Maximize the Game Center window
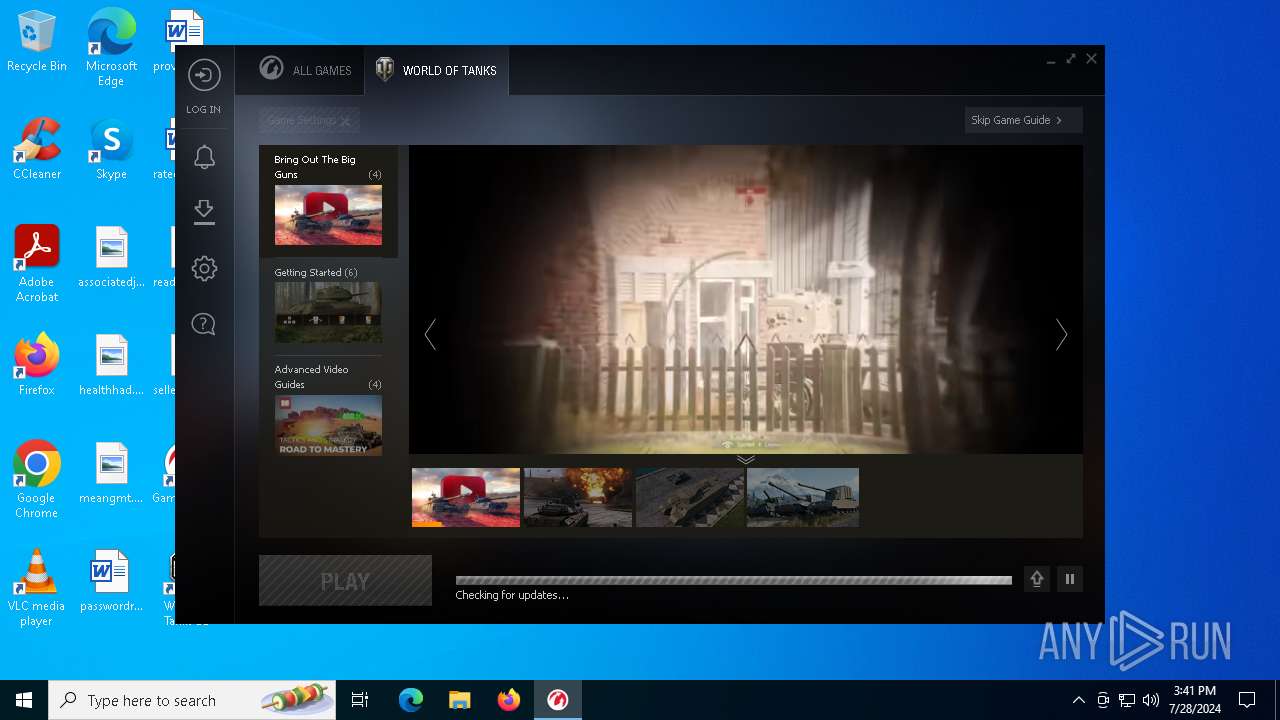The image size is (1280, 720). coord(1071,59)
